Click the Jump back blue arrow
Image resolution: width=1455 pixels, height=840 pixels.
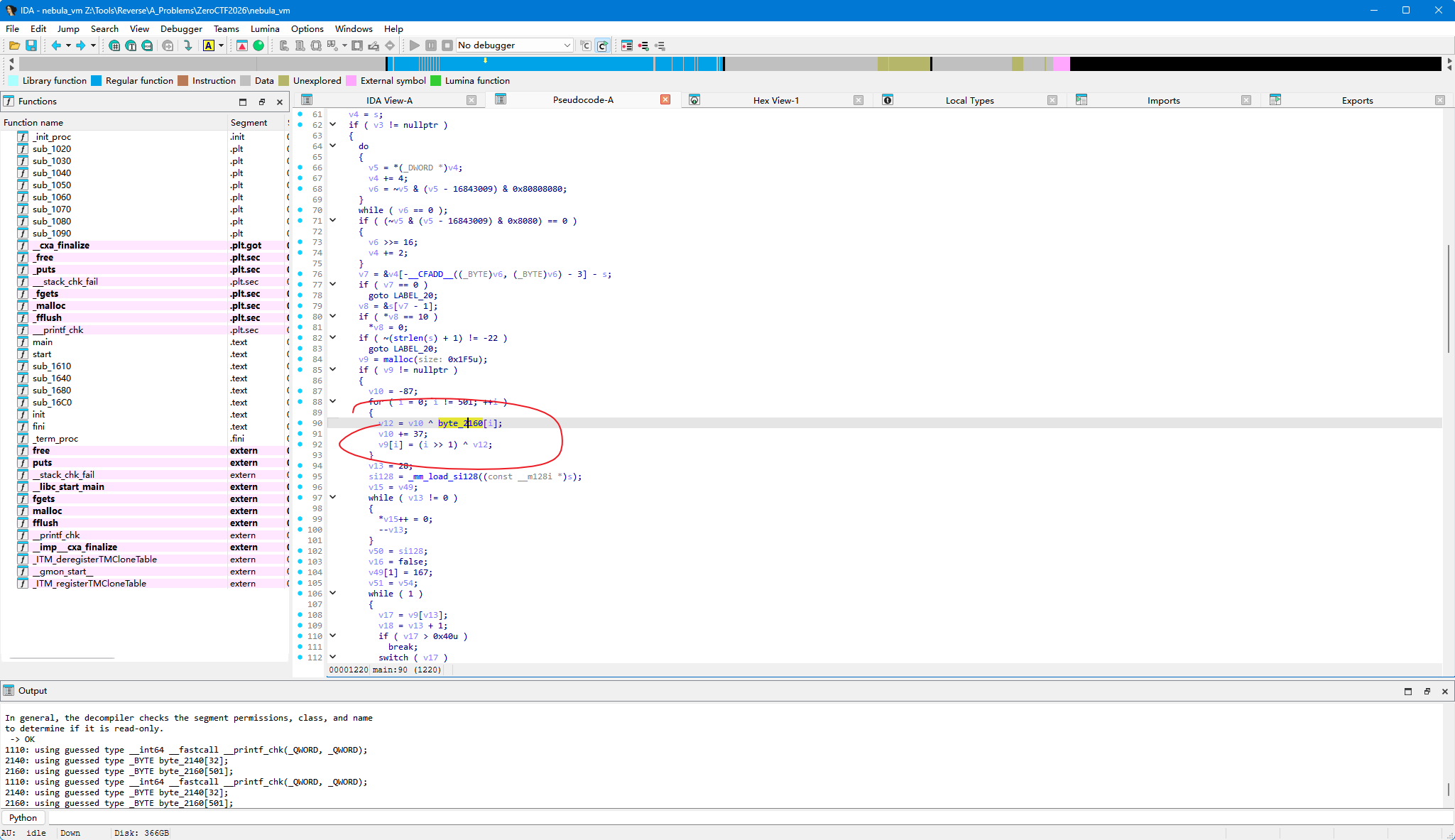(56, 45)
